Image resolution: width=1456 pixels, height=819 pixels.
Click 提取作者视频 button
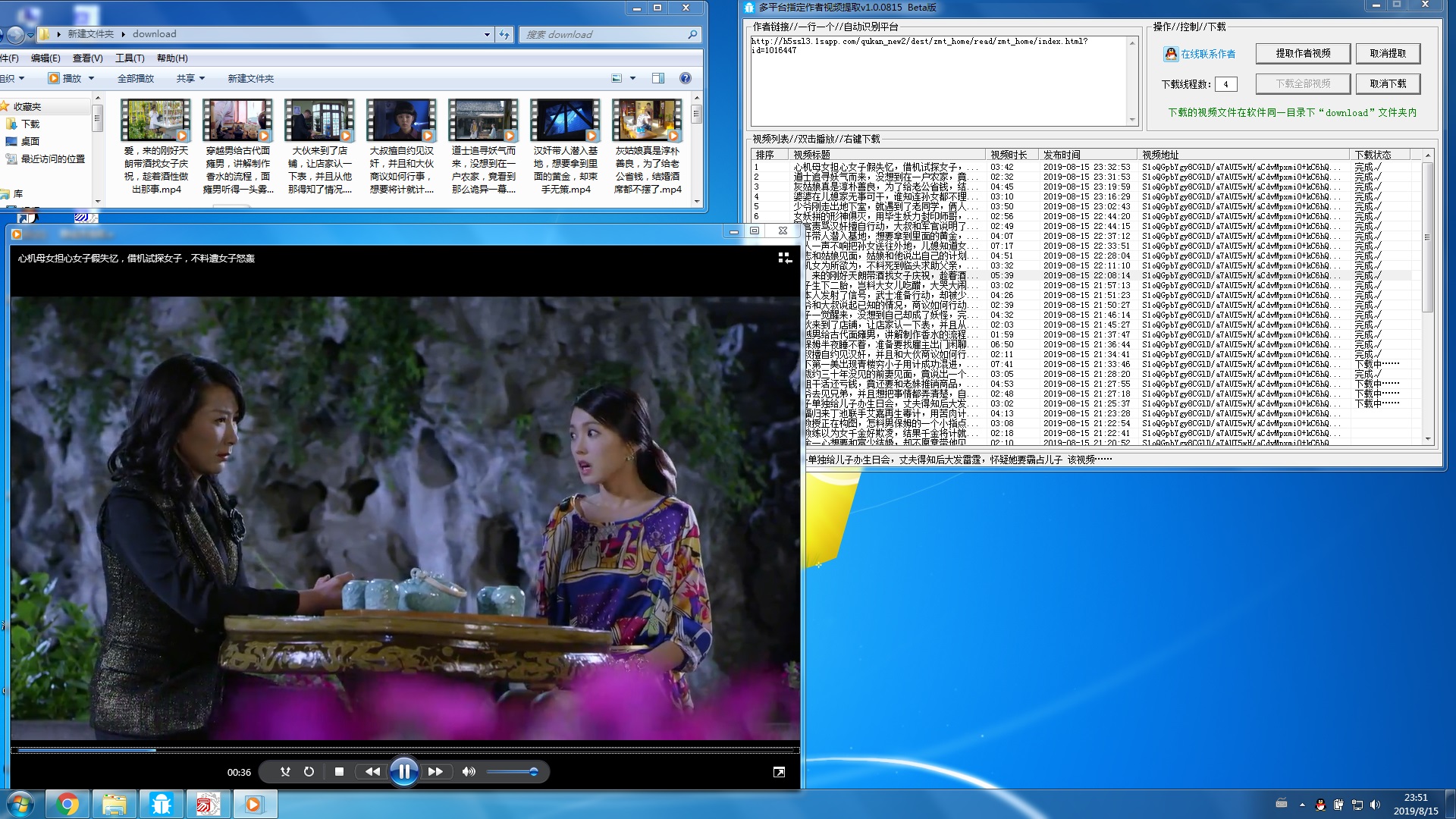click(x=1303, y=53)
